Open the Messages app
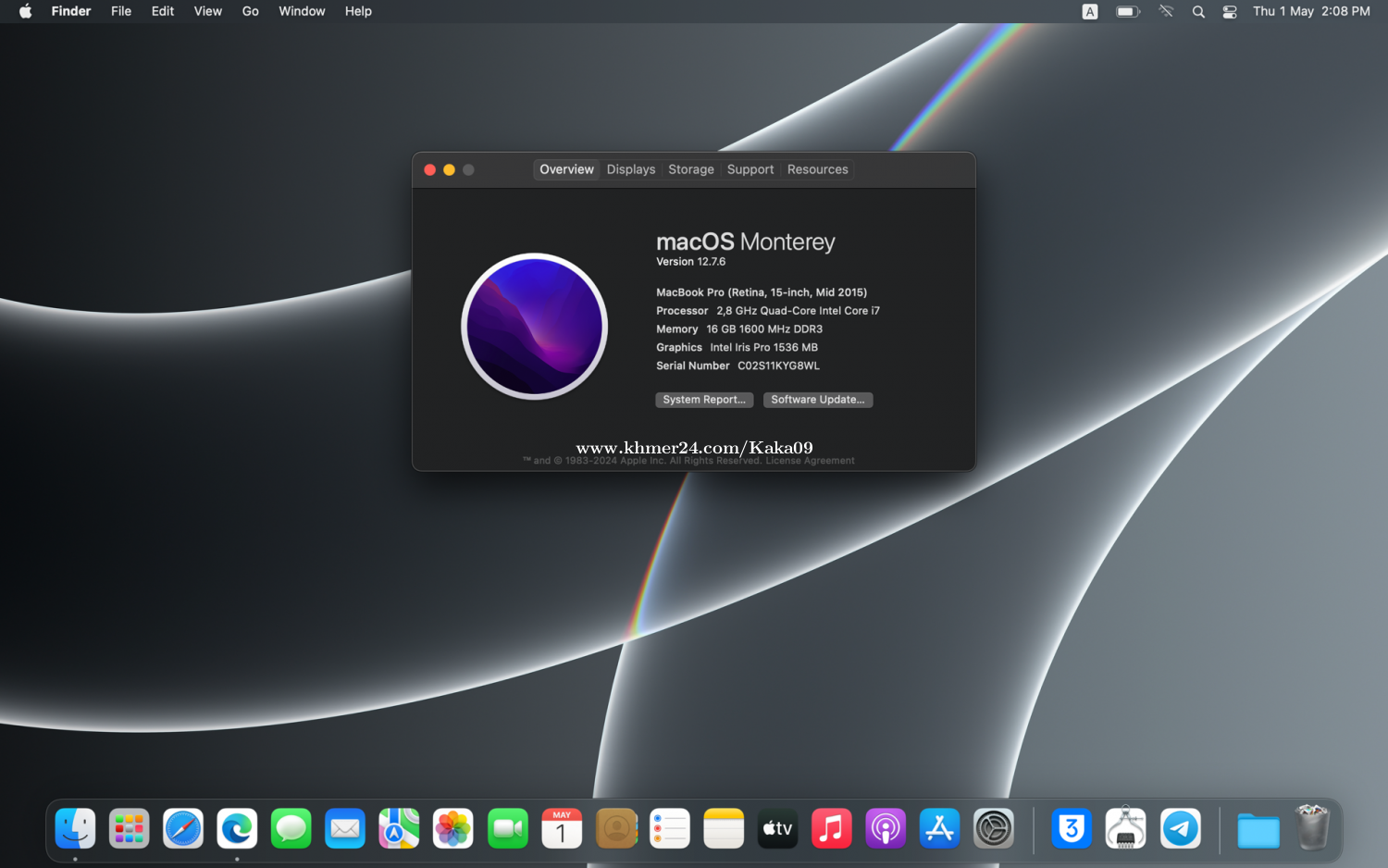The image size is (1388, 868). tap(291, 829)
